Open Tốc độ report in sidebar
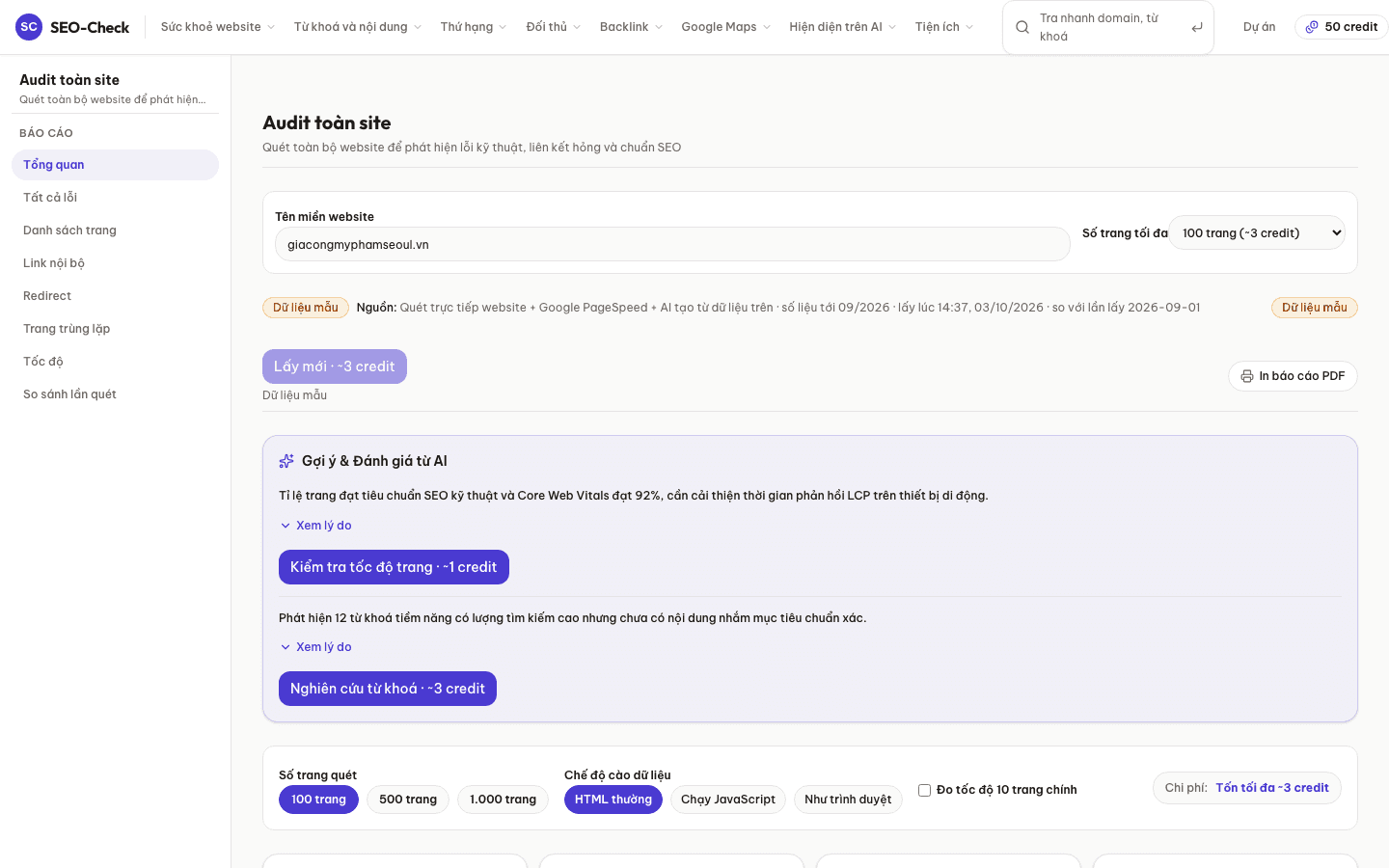The height and width of the screenshot is (868, 1389). pyautogui.click(x=115, y=362)
